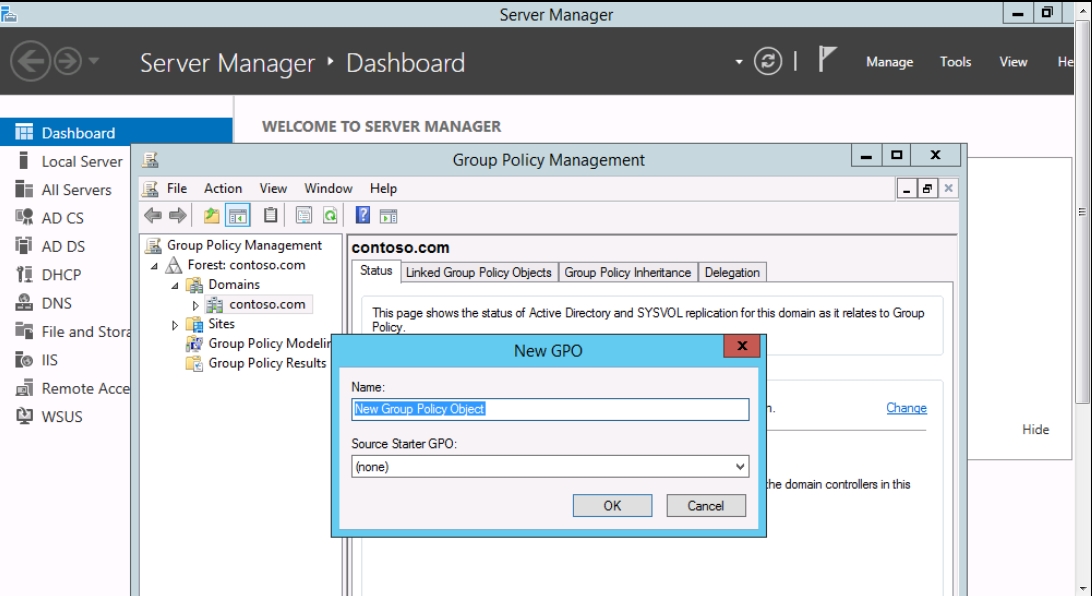Open the AD CS role page
This screenshot has height=596, width=1092.
click(x=65, y=218)
